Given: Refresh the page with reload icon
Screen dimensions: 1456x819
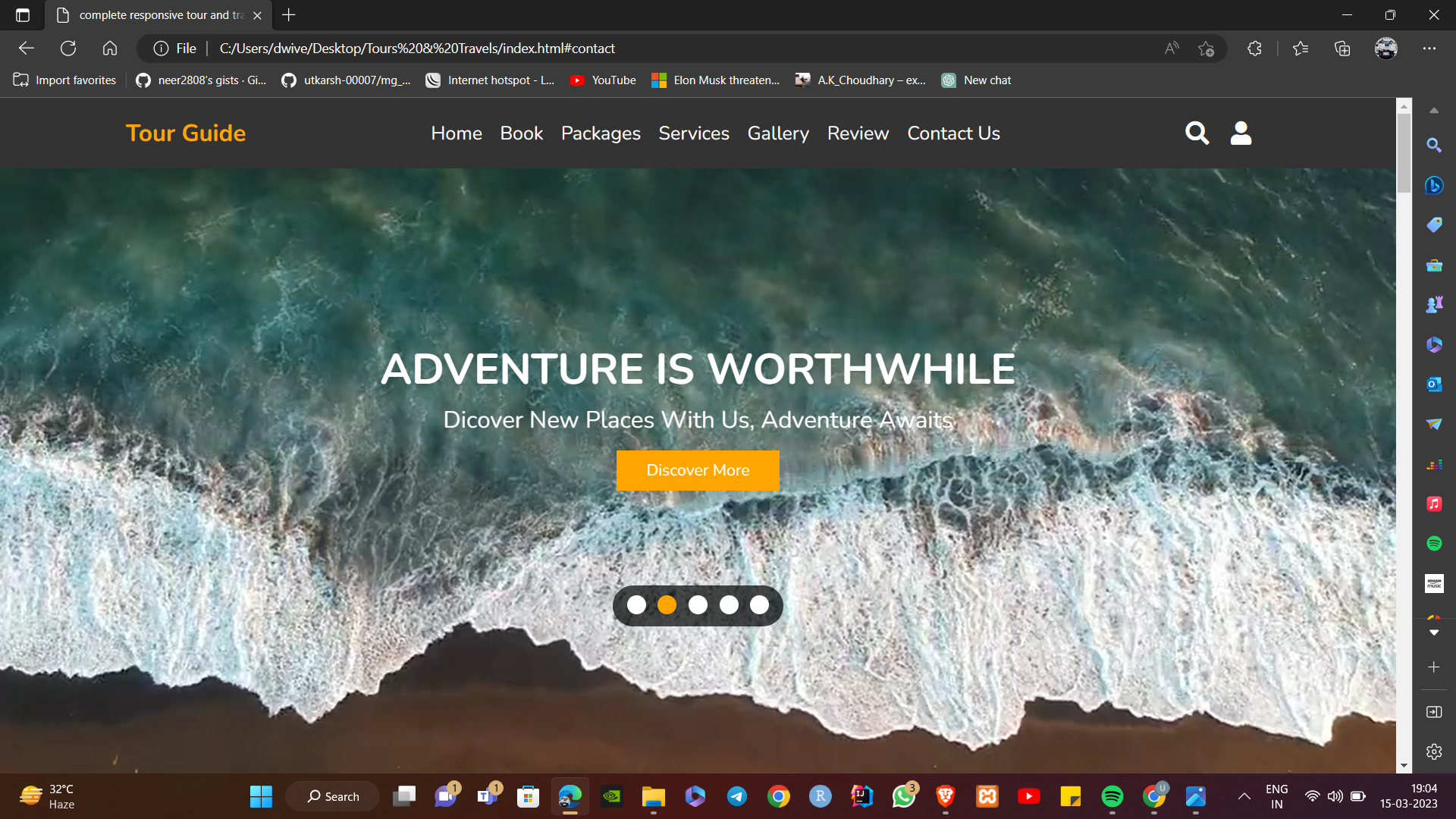Looking at the screenshot, I should (68, 49).
